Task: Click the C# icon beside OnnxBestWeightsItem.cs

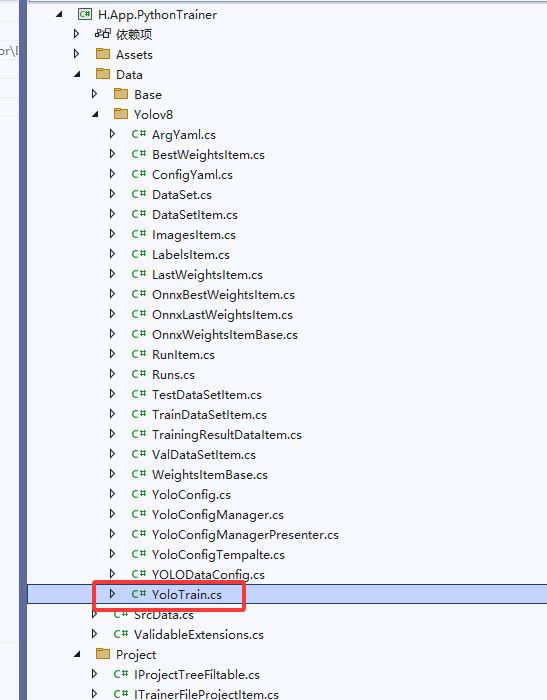Action: [139, 294]
